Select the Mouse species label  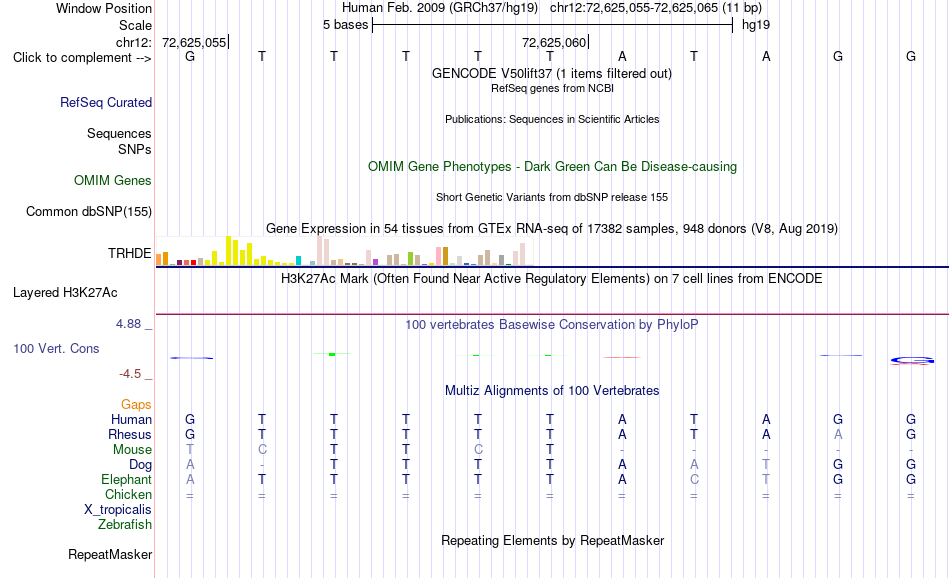[132, 450]
